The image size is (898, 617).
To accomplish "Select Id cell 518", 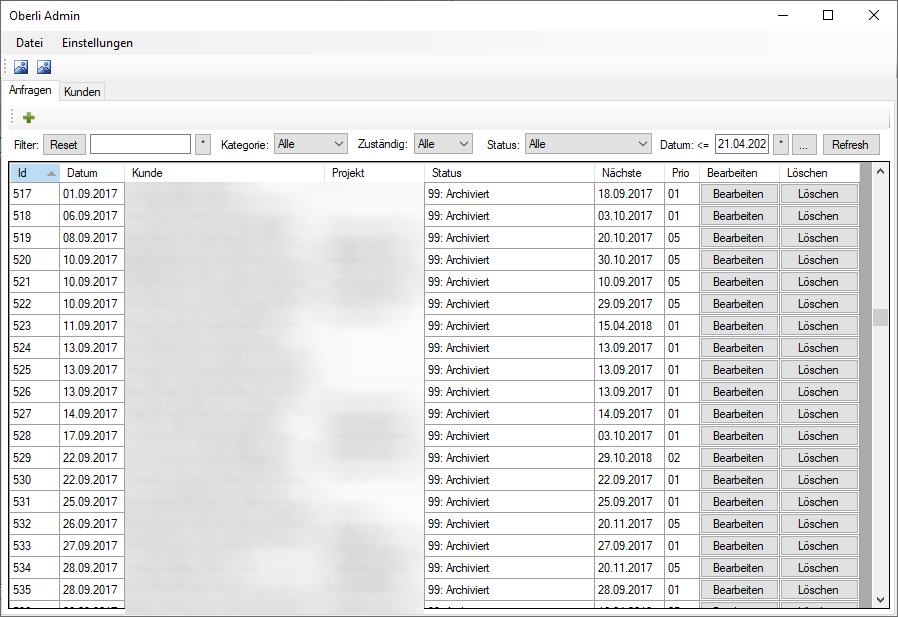I will pos(34,216).
